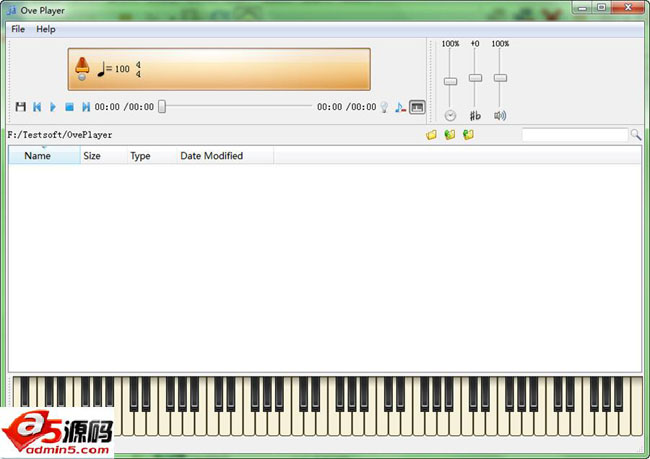Image resolution: width=650 pixels, height=459 pixels.
Task: Sort the list by Name column
Action: tap(44, 156)
